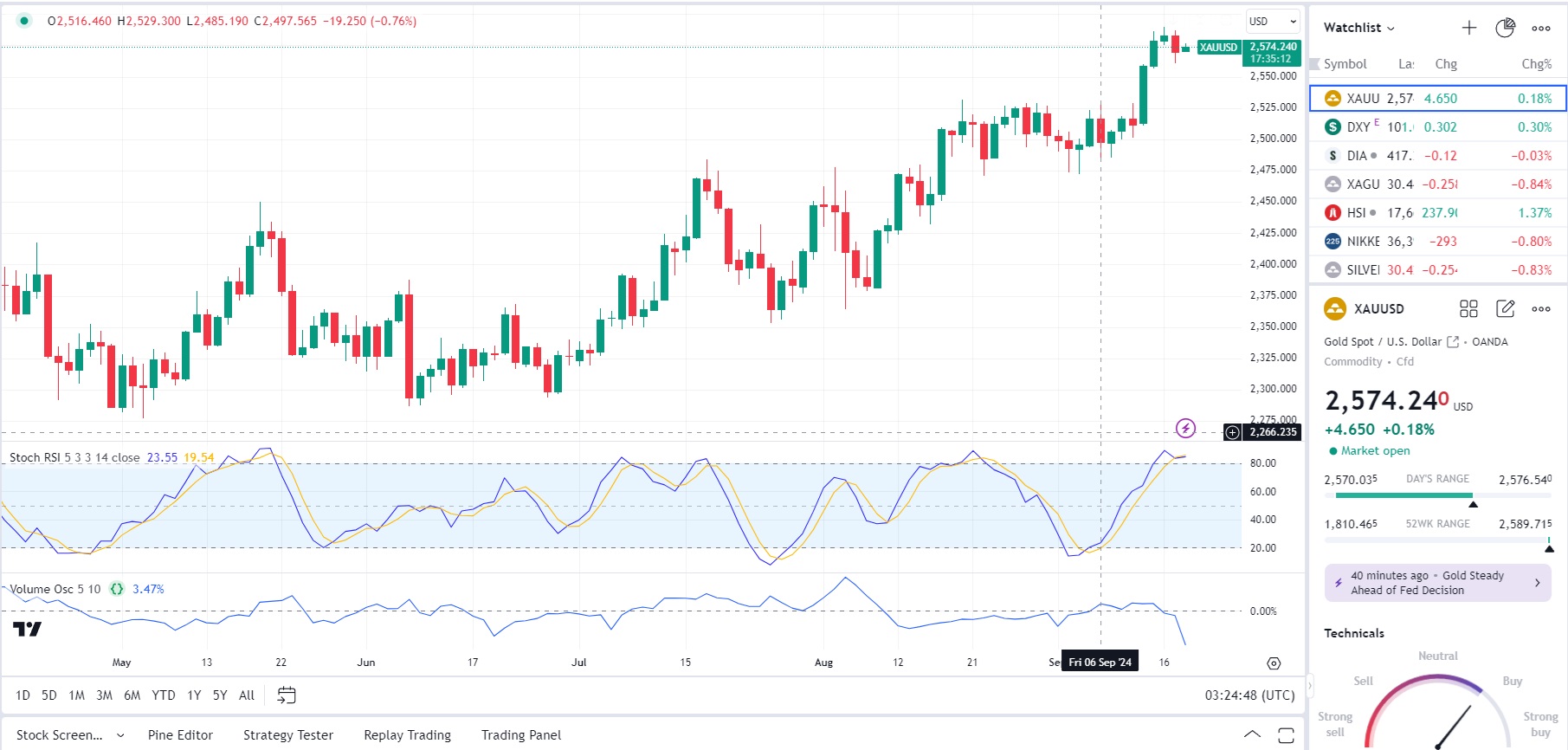Expand the Stock Screener dropdown arrow
The image size is (1568, 750).
coord(120,735)
